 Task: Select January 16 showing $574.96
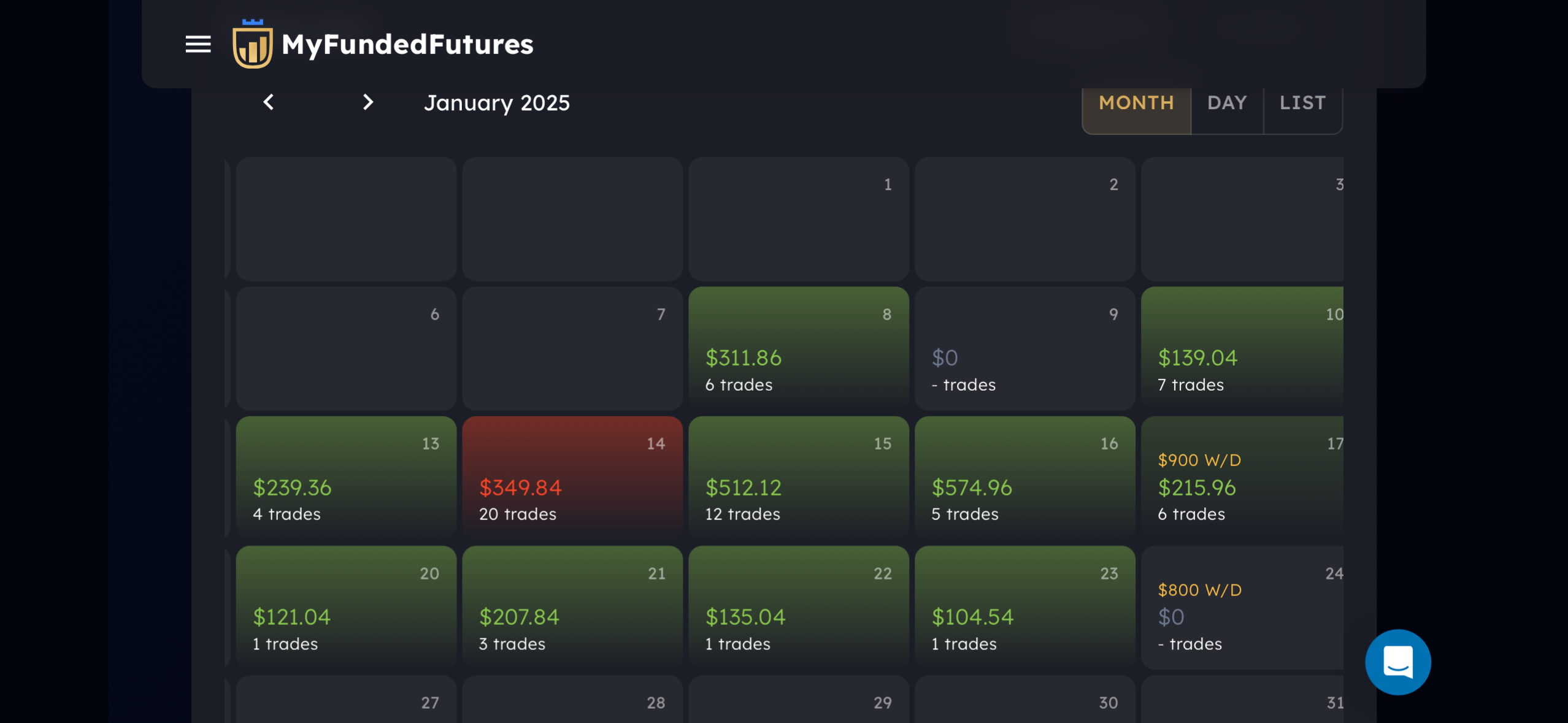[x=1024, y=478]
